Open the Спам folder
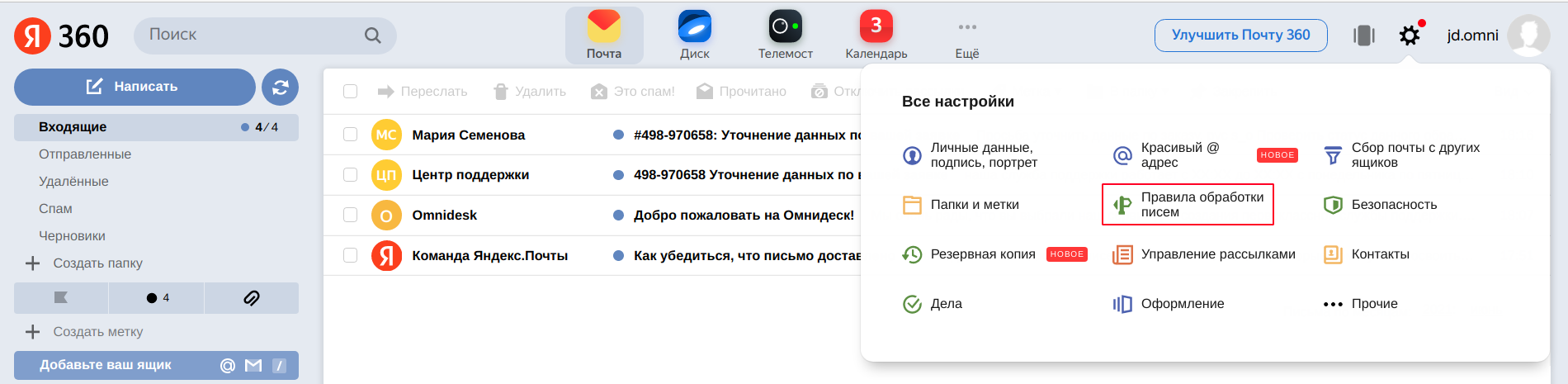The image size is (1568, 384). tap(55, 209)
